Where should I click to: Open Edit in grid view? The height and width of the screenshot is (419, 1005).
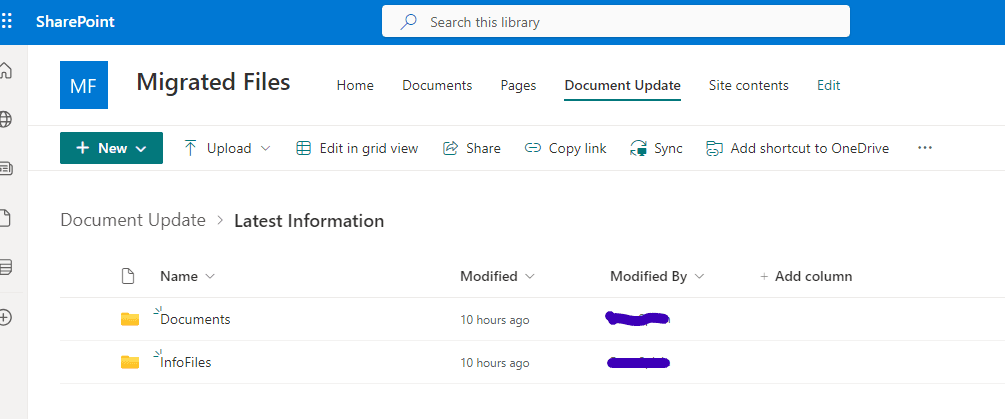point(357,148)
